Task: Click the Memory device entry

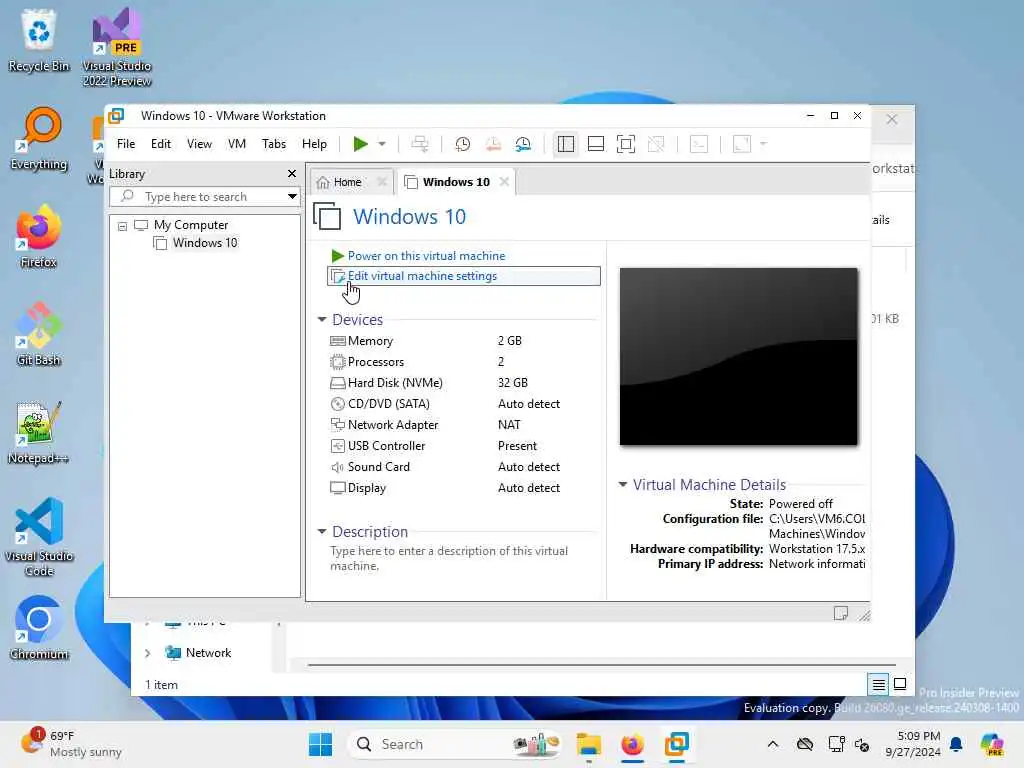Action: pyautogui.click(x=370, y=341)
